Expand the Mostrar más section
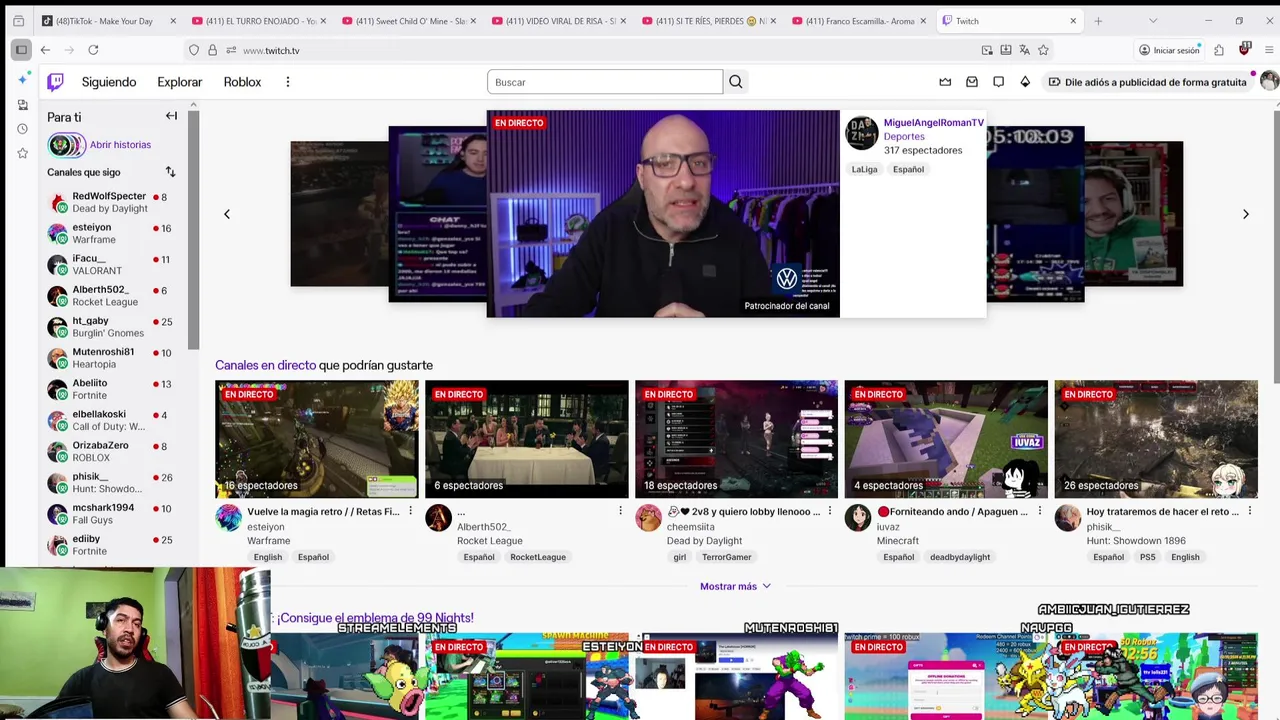The width and height of the screenshot is (1280, 720). 735,586
